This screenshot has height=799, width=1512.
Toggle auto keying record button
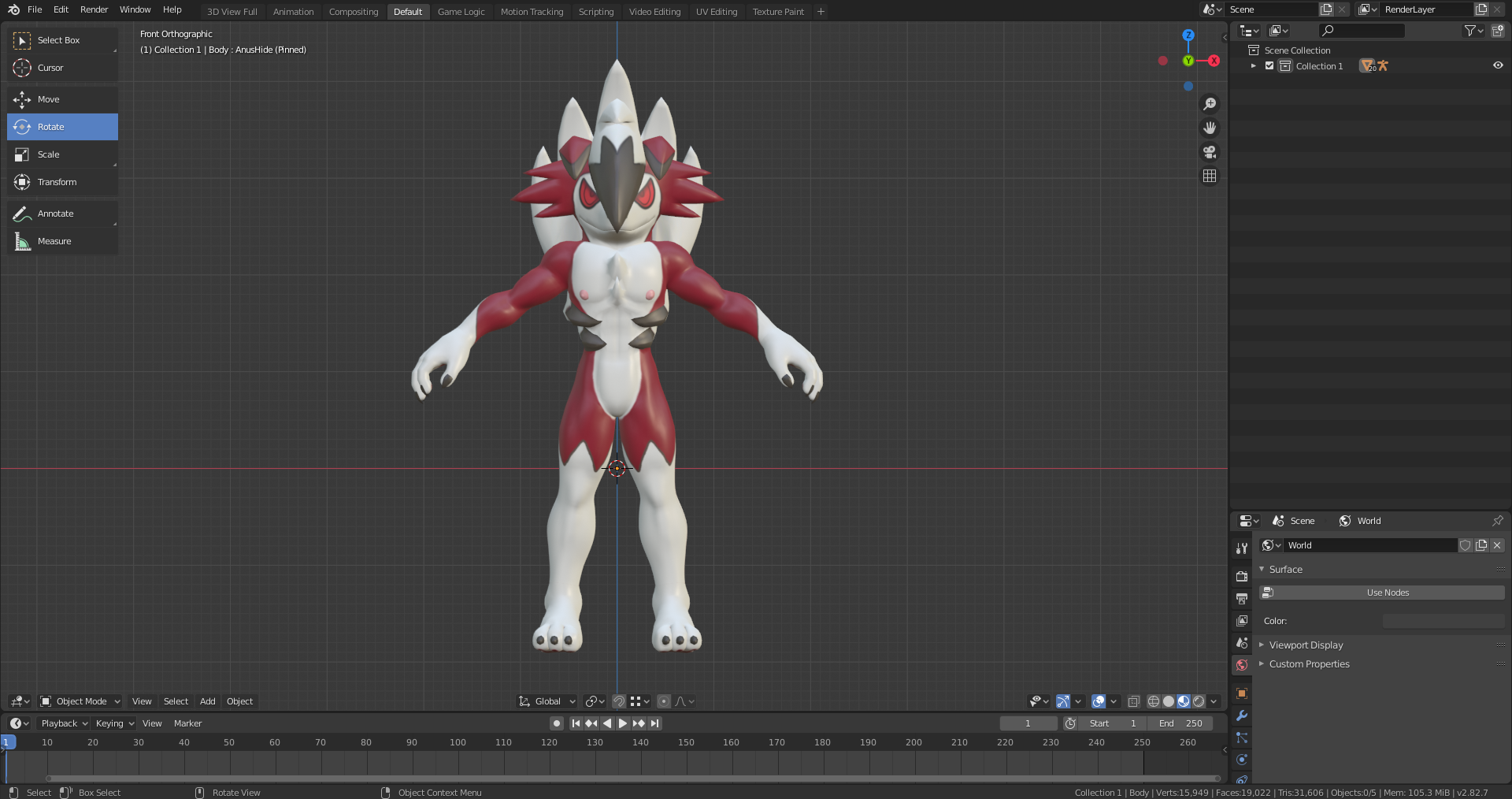coord(557,723)
